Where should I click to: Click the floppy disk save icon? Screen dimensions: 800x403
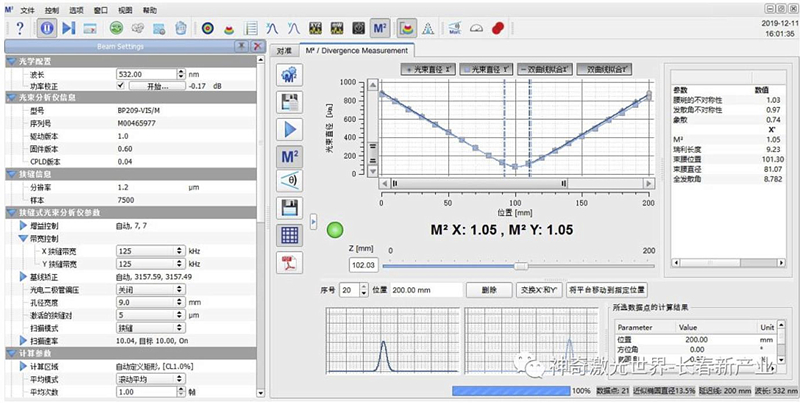[x=289, y=208]
